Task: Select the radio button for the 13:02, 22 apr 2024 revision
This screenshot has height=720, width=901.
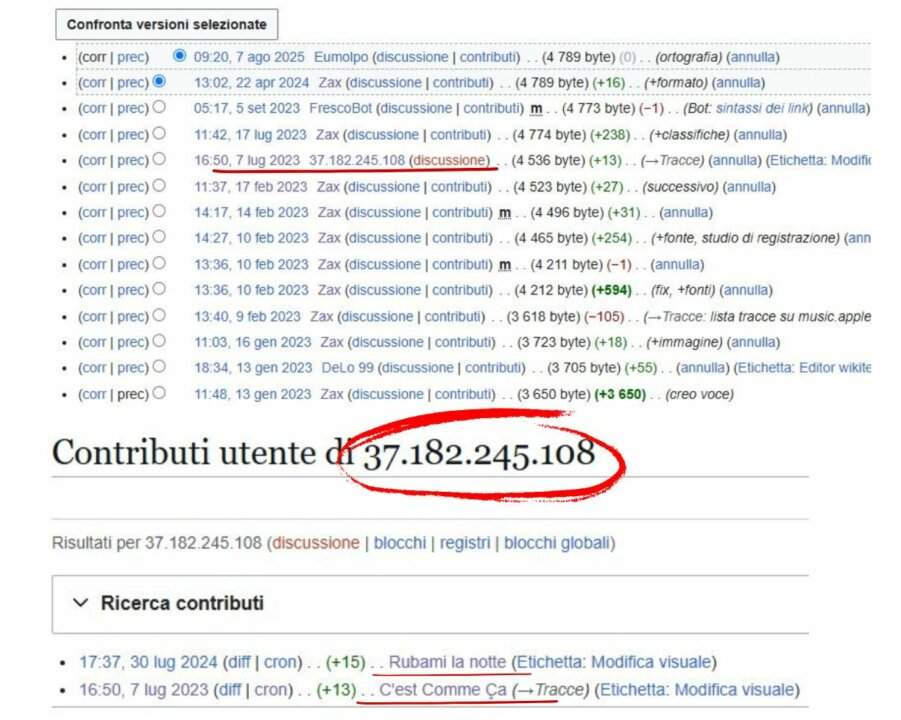Action: pos(160,82)
